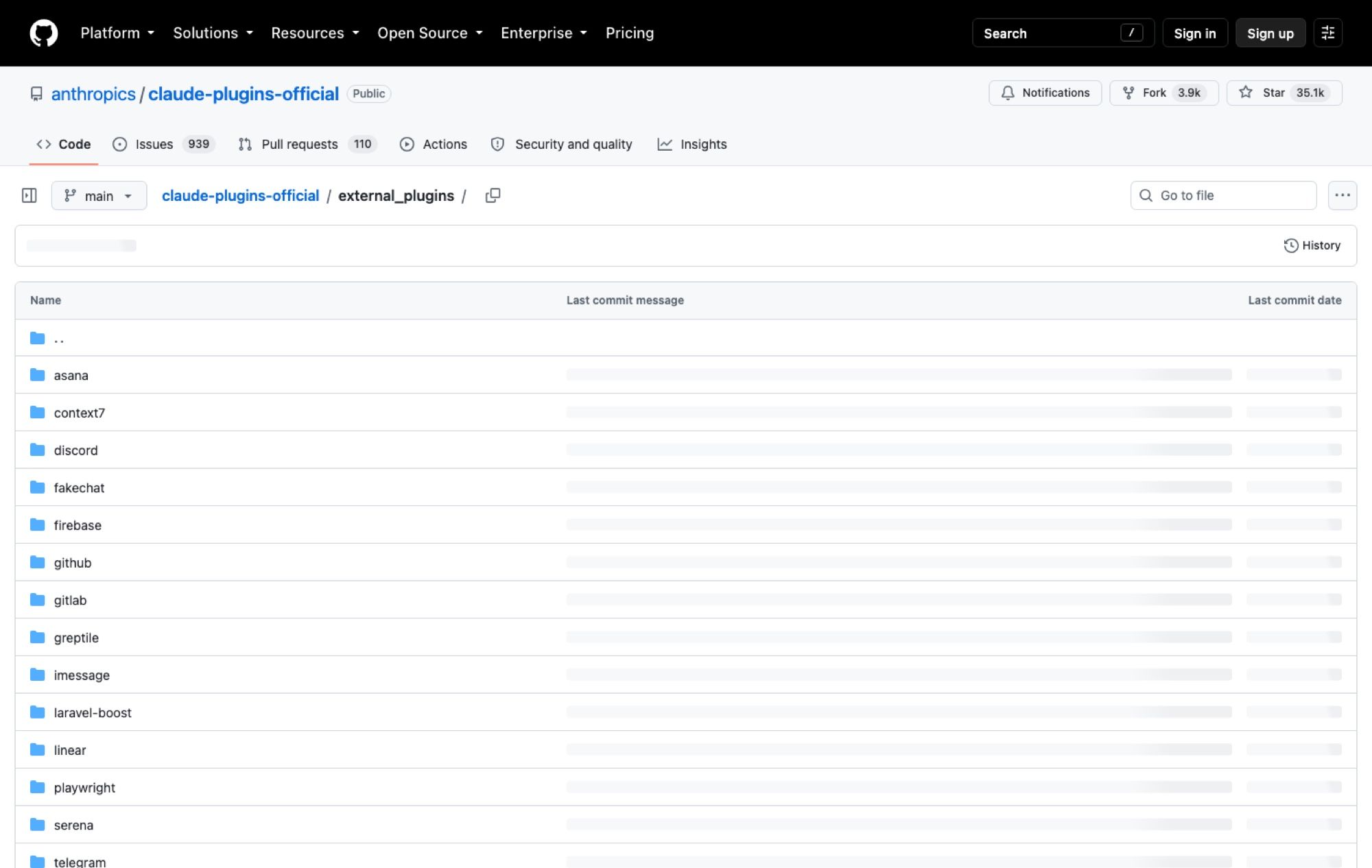
Task: Click the 939 issues counter badge
Action: pyautogui.click(x=198, y=144)
